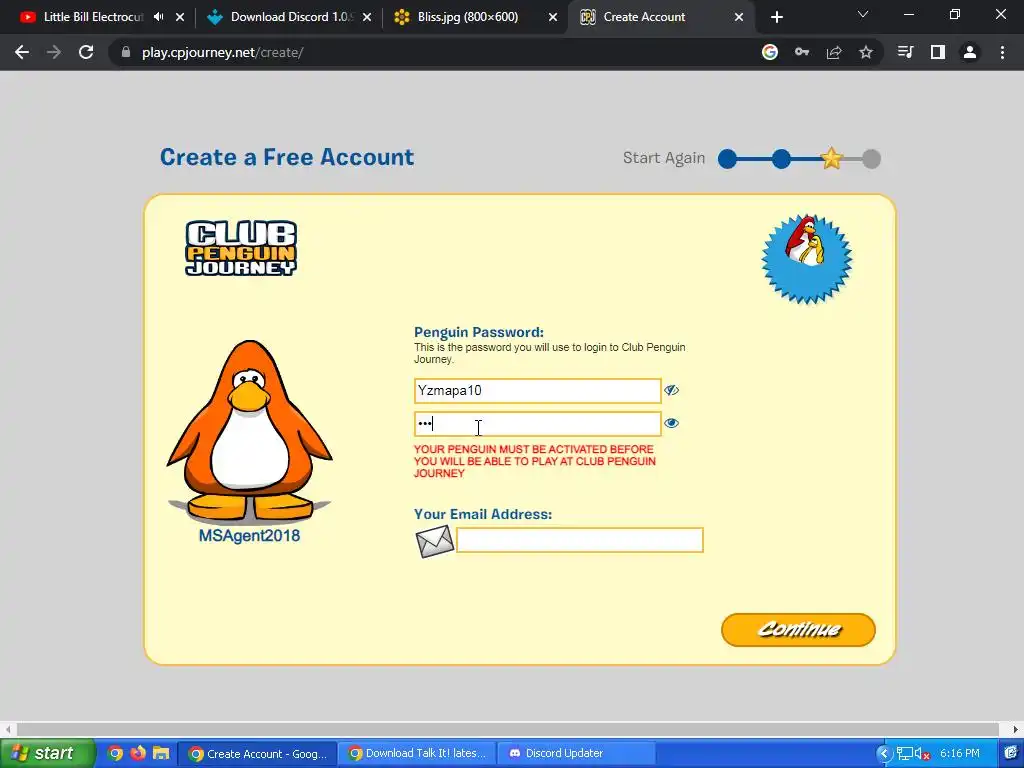Click the address bar URL
This screenshot has width=1024, height=768.
[x=222, y=52]
